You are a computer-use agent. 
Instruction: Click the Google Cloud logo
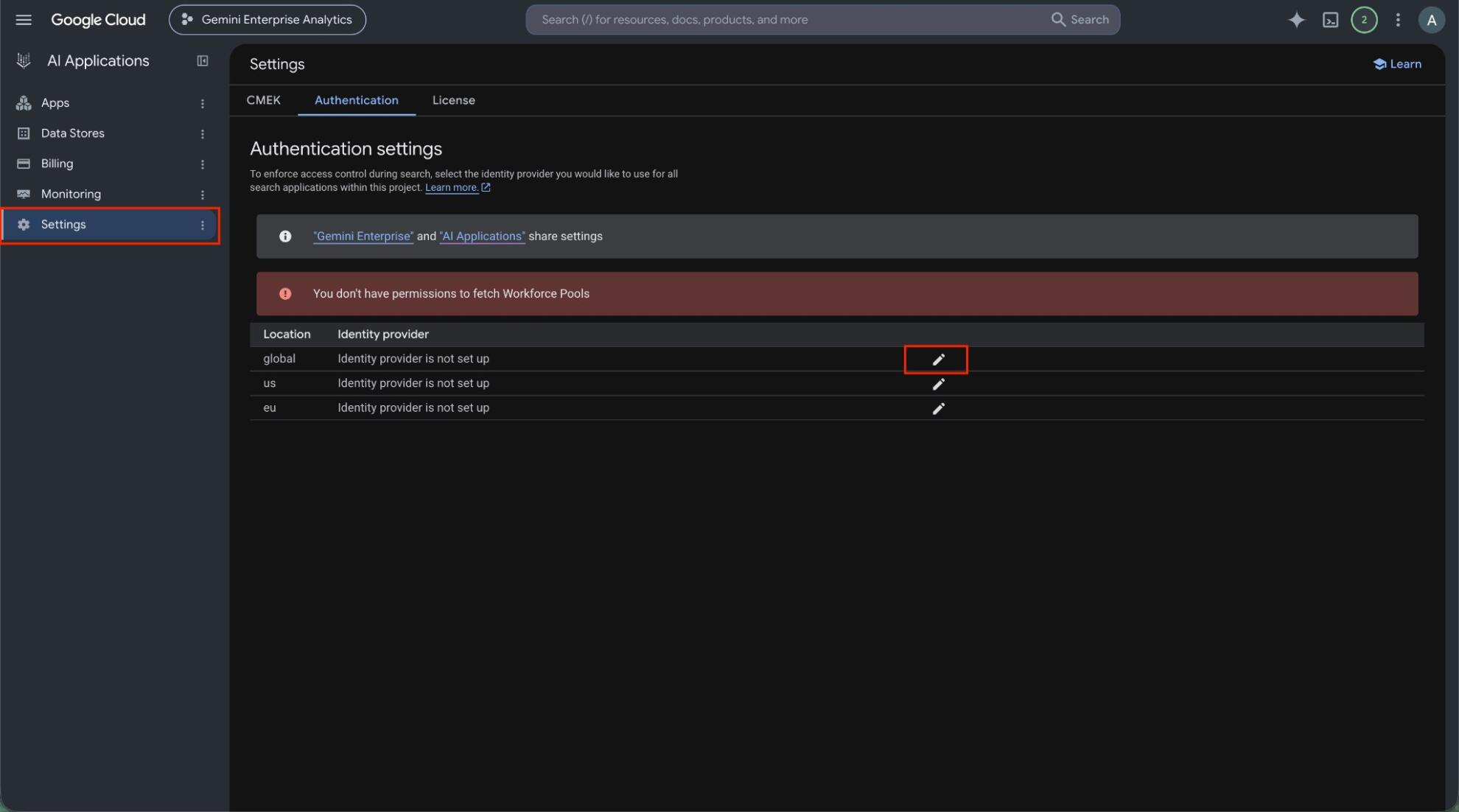[x=98, y=20]
